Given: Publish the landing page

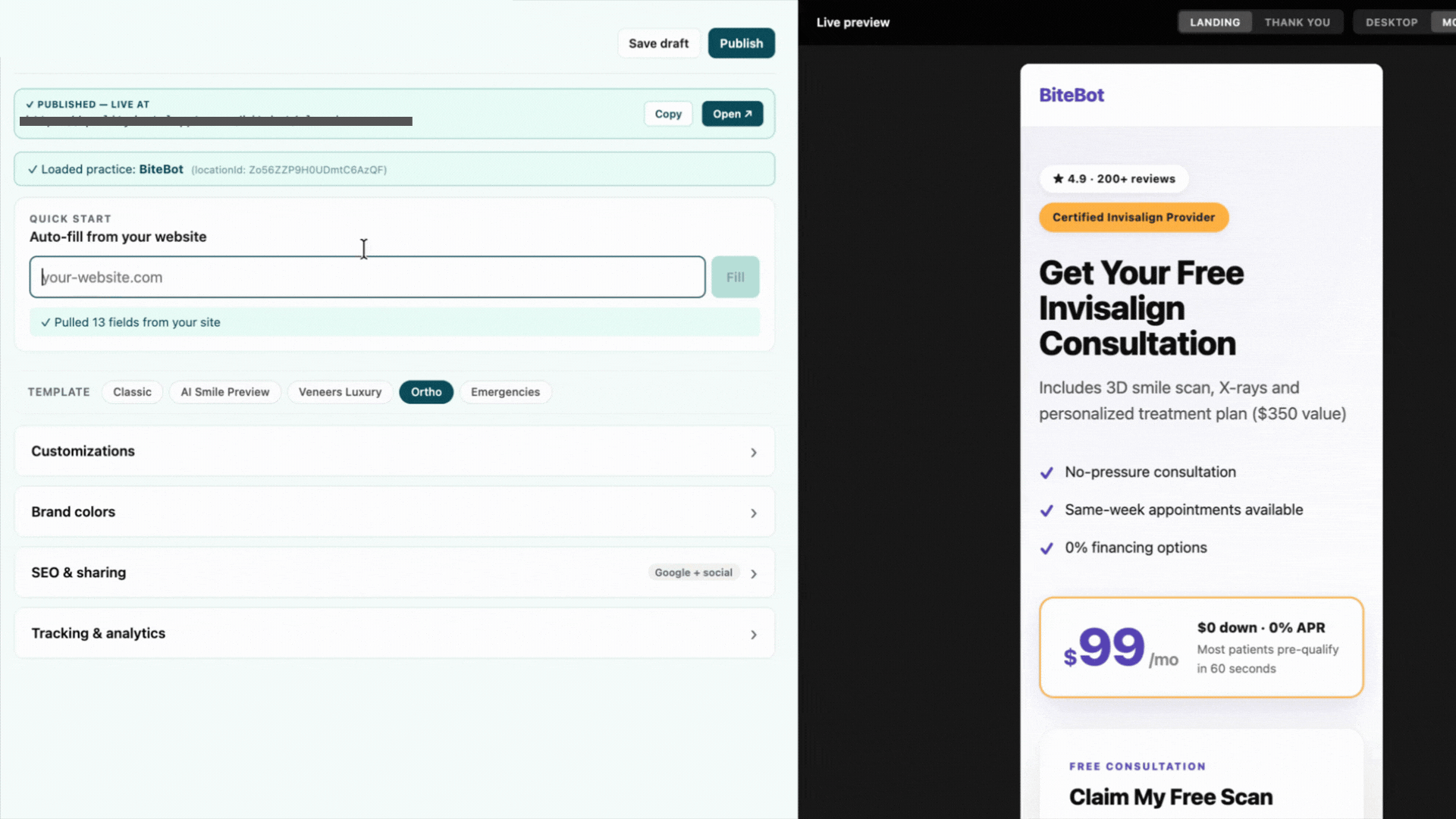Looking at the screenshot, I should (741, 43).
